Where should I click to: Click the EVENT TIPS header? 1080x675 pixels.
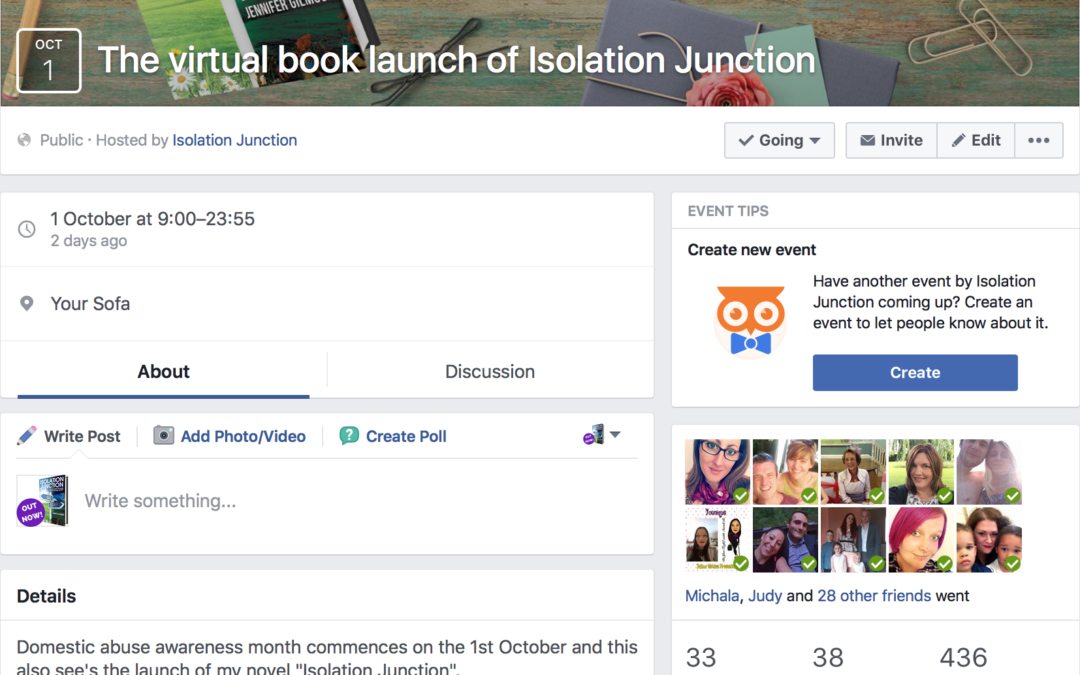coord(728,211)
